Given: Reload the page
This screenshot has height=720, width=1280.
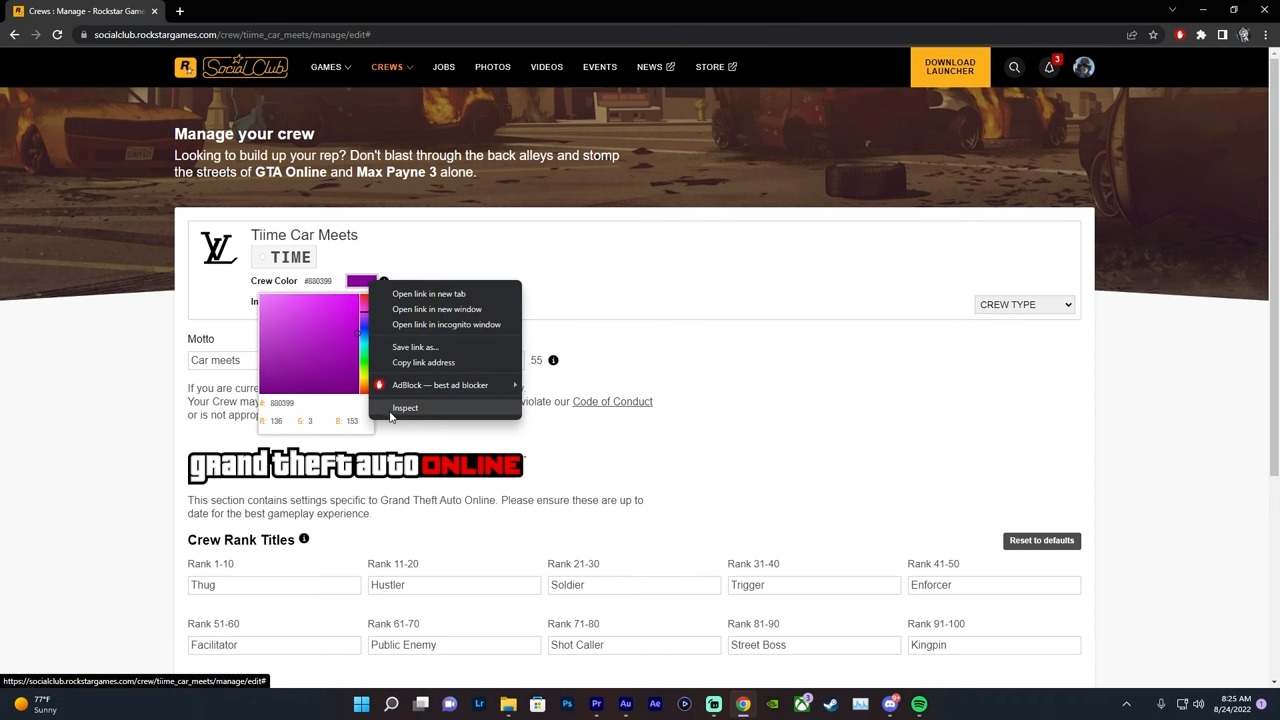Looking at the screenshot, I should click(x=57, y=35).
